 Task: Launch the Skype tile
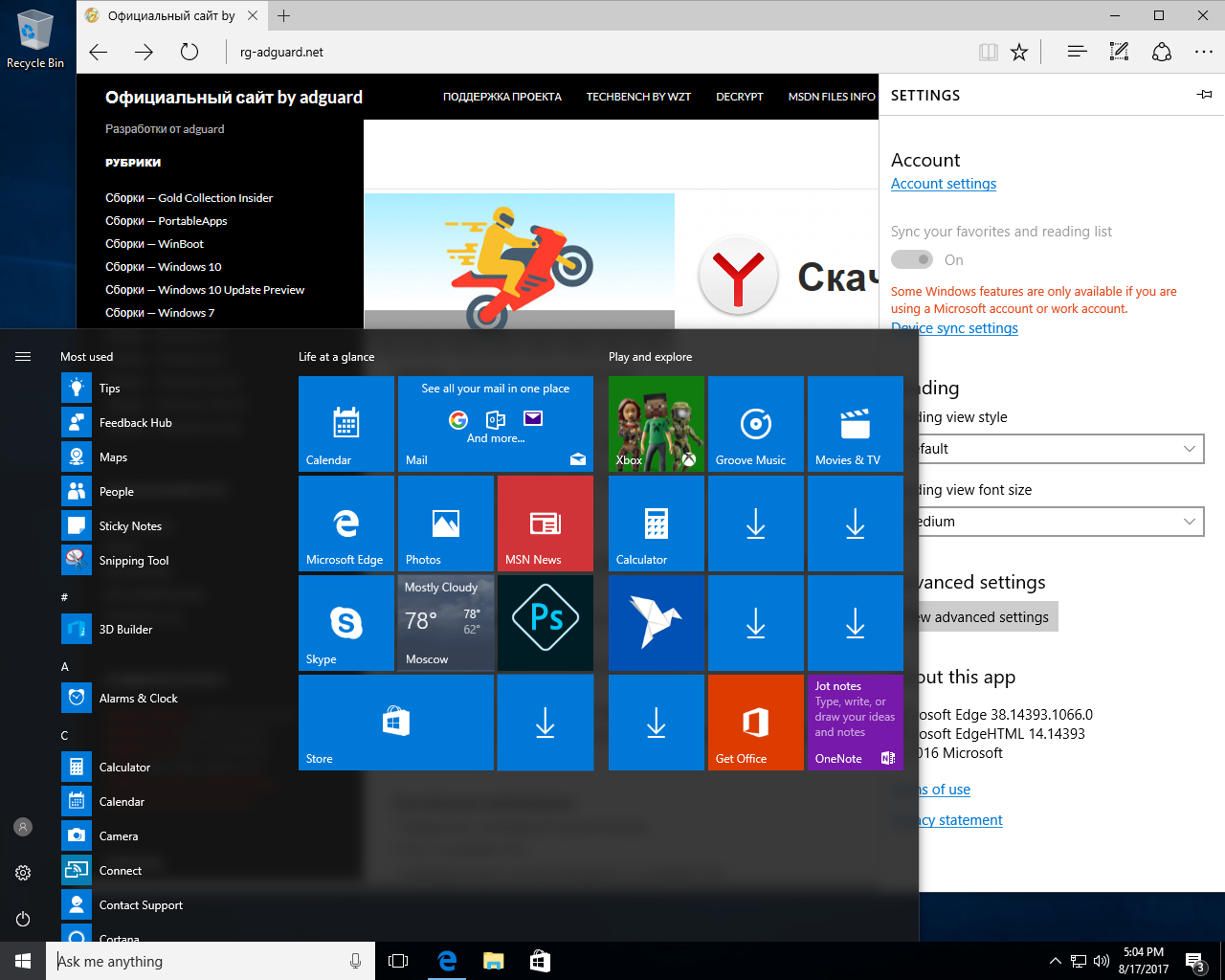(346, 623)
